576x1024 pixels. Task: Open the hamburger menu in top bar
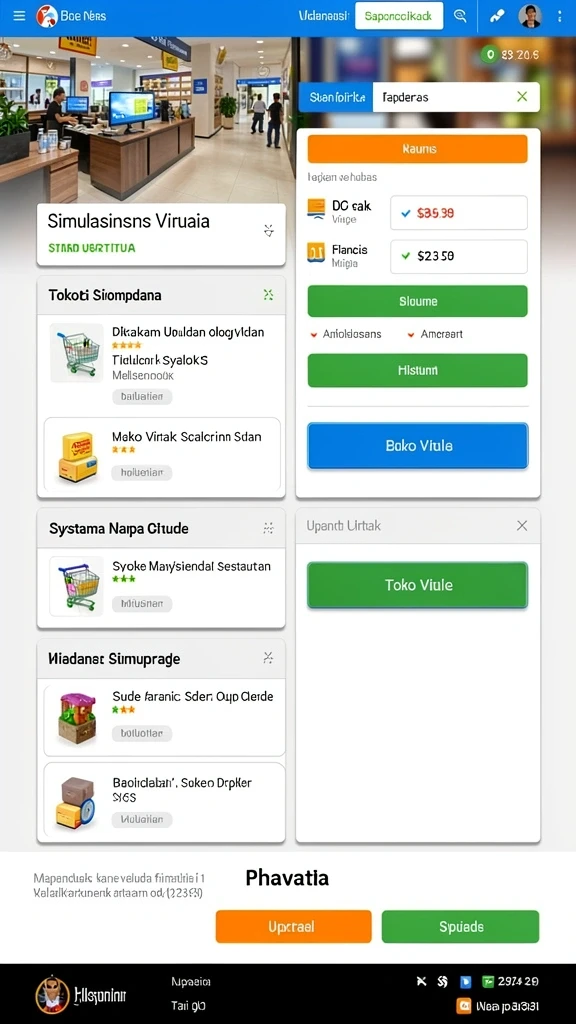point(20,16)
